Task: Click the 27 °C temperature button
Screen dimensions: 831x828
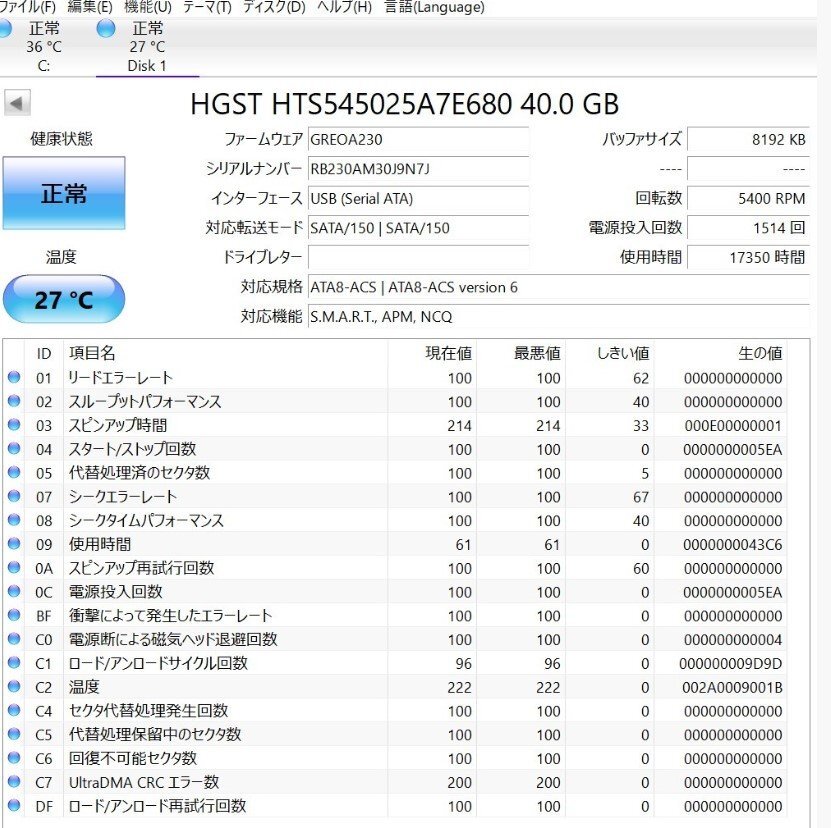Action: tap(64, 300)
